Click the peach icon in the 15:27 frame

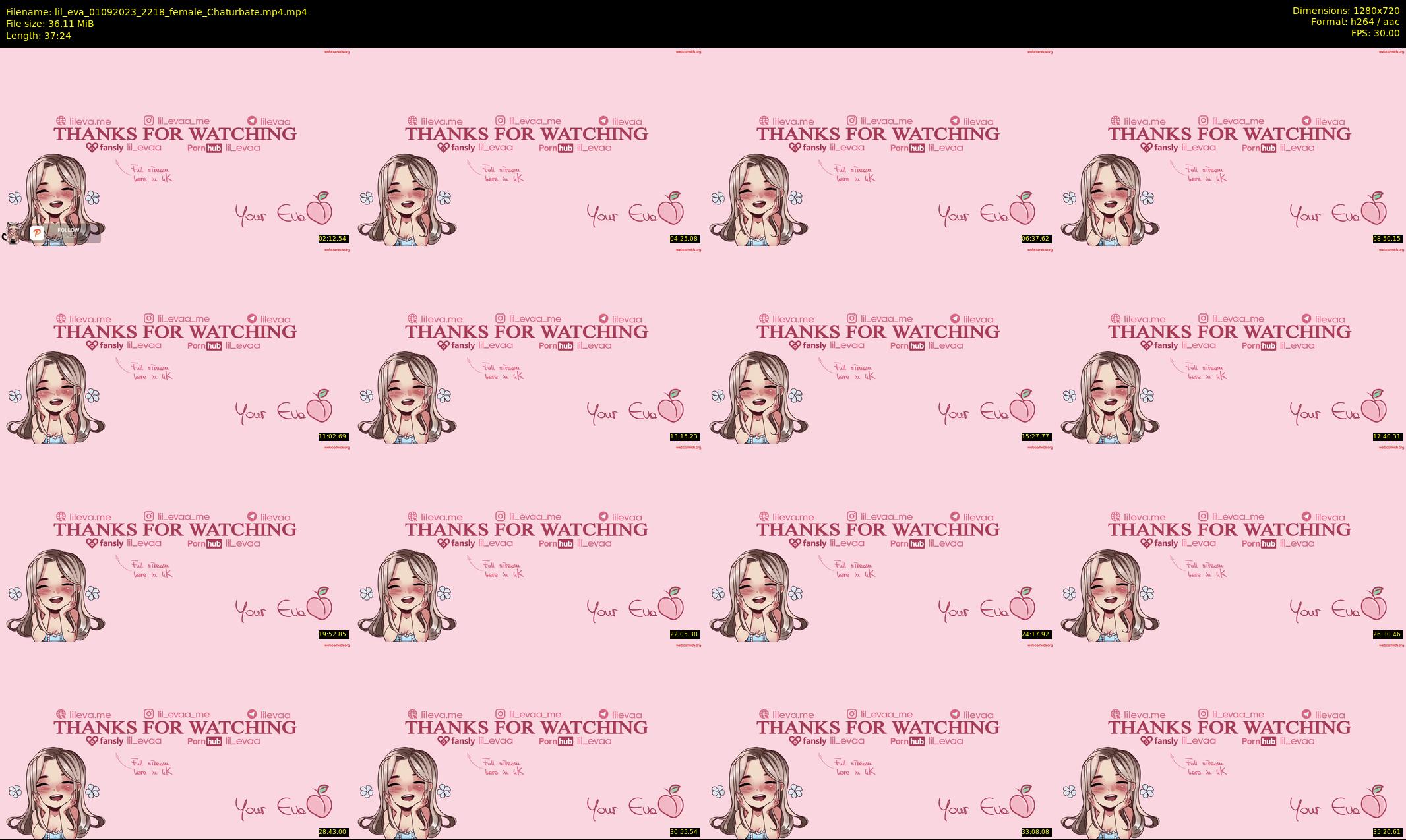pos(1022,405)
